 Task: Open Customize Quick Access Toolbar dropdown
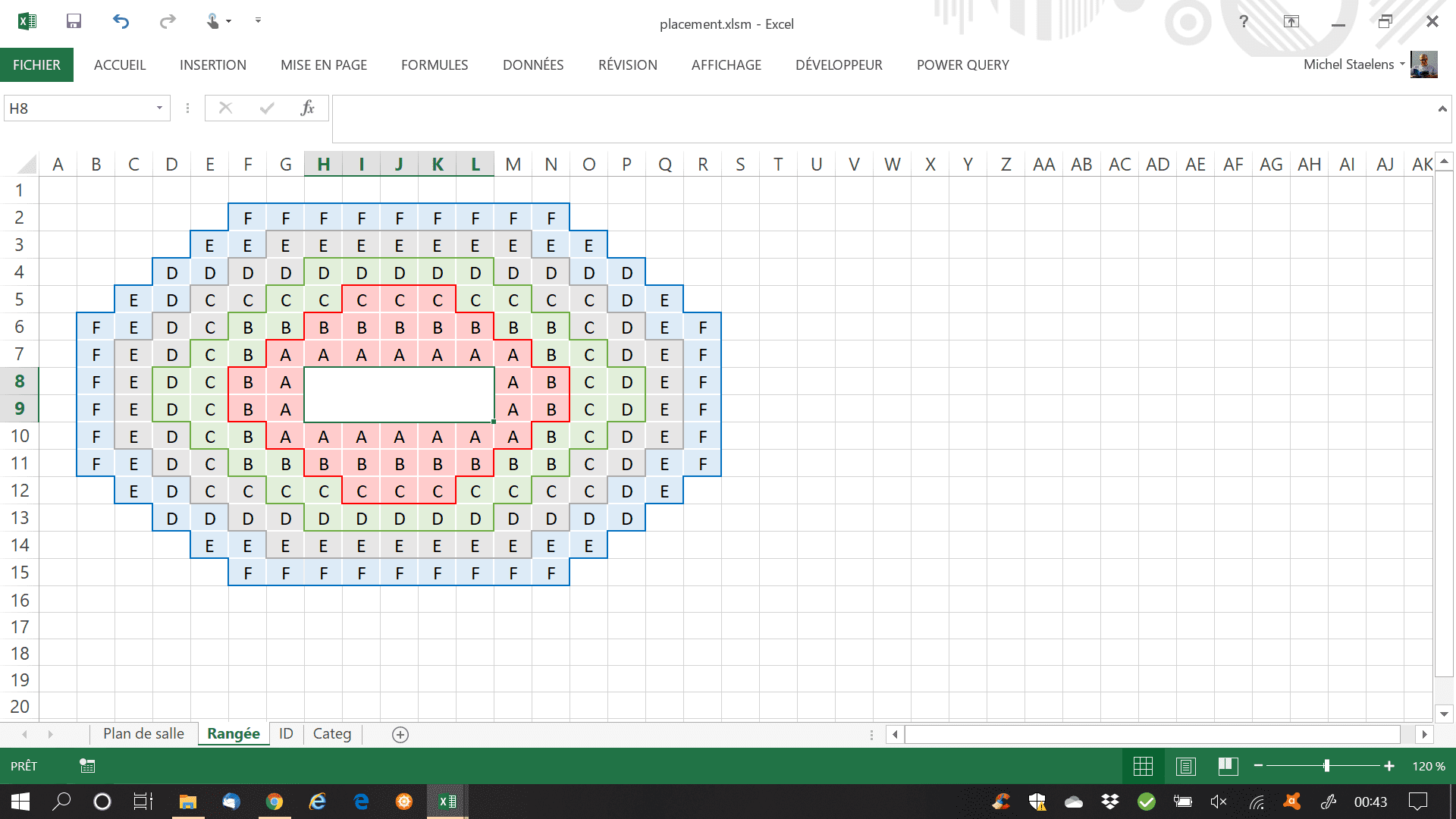(x=258, y=20)
